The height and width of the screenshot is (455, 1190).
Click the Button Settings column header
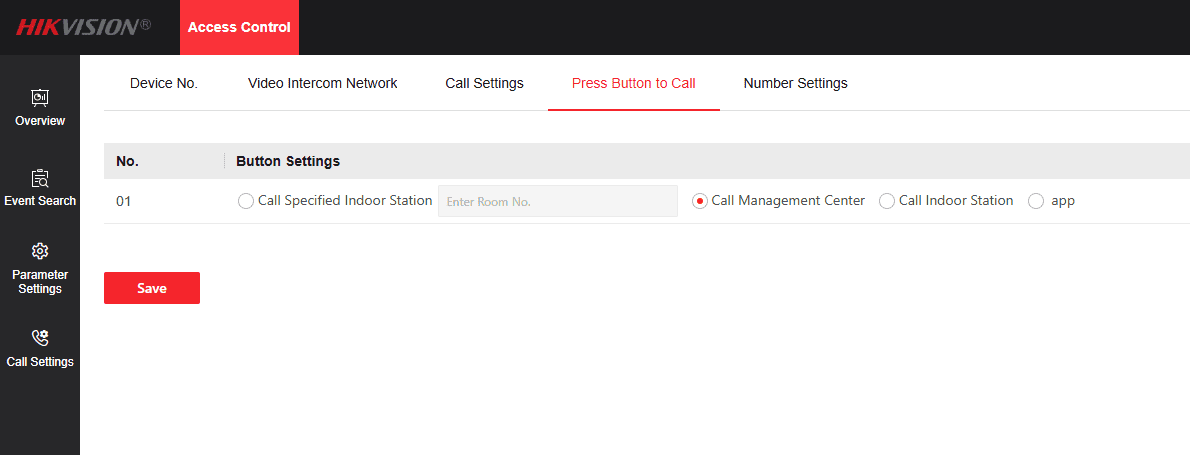pos(288,161)
